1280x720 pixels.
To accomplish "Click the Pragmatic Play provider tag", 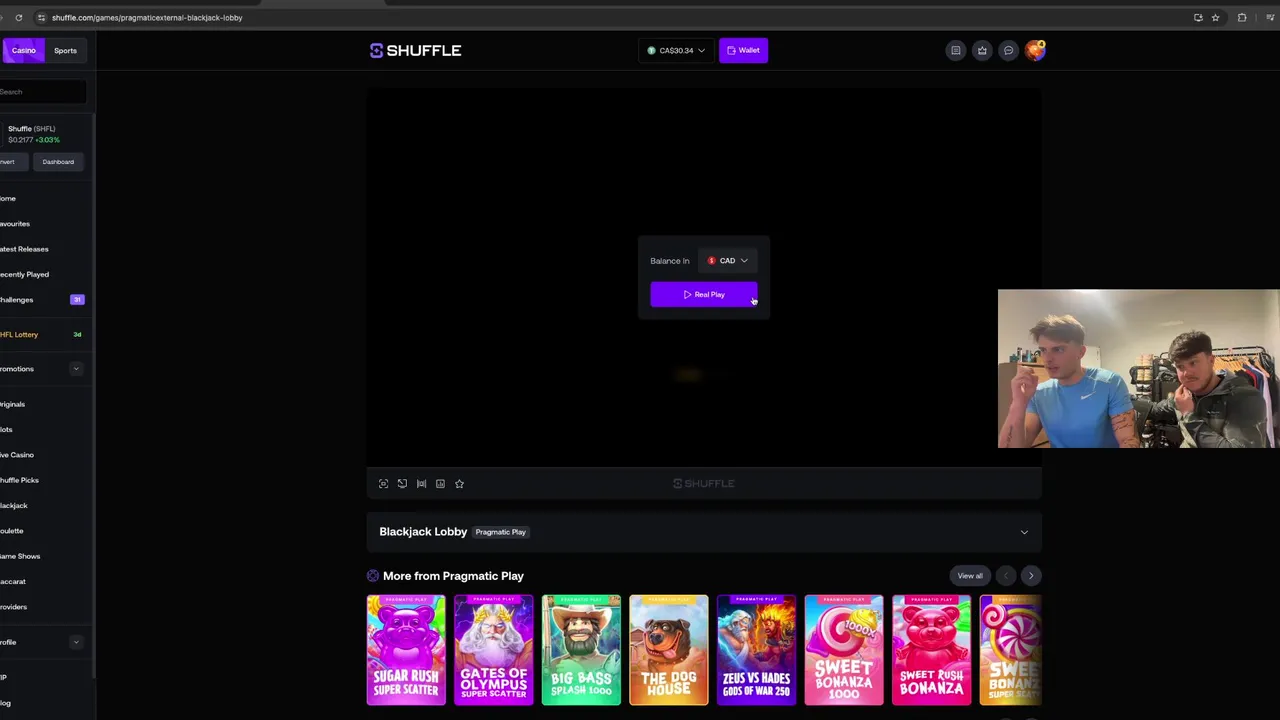I will coord(500,532).
